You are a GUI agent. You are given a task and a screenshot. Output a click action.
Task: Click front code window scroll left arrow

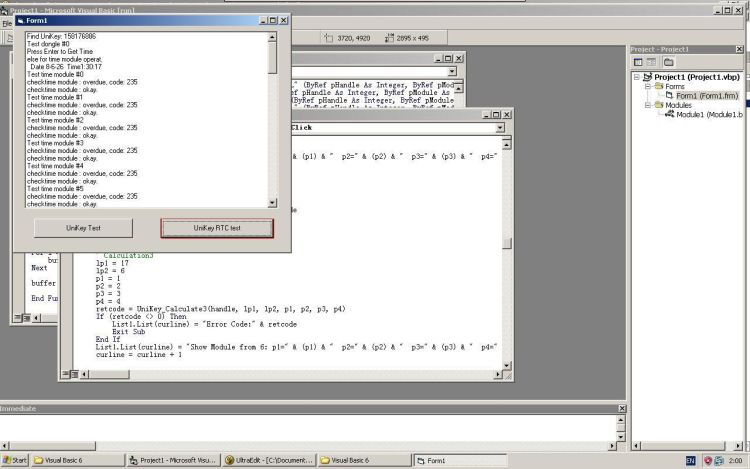click(x=85, y=374)
